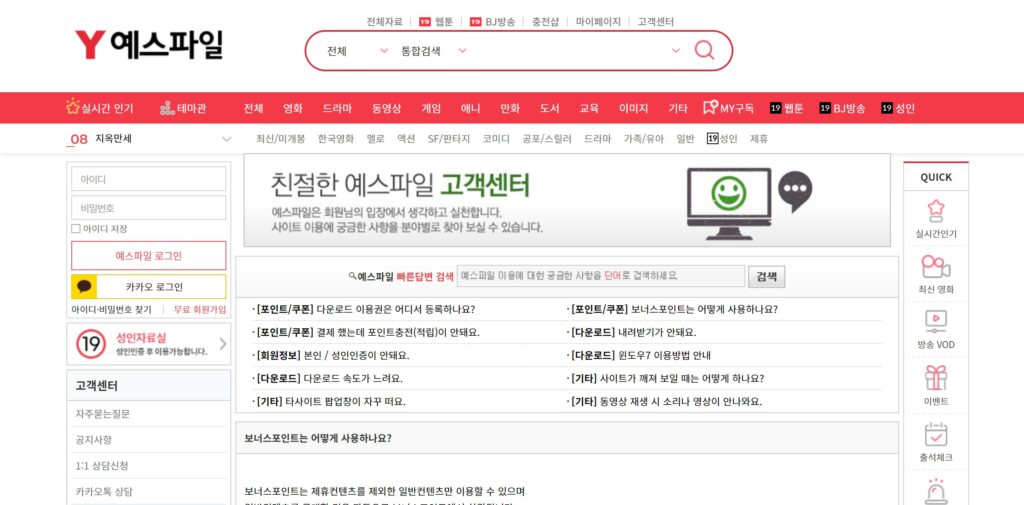Click 19 BJ방송 in red navigation bar
Screen dimensions: 1024x505
coord(842,108)
